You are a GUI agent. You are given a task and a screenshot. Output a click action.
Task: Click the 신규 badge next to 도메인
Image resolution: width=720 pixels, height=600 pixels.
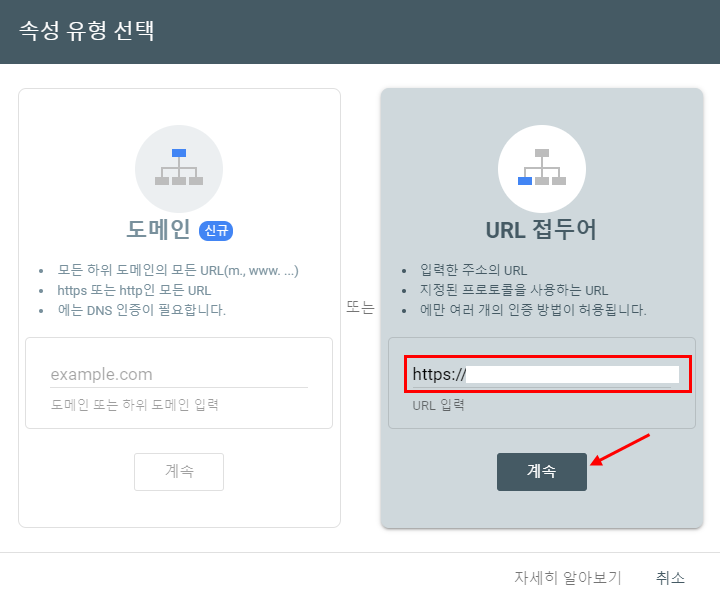pos(216,230)
